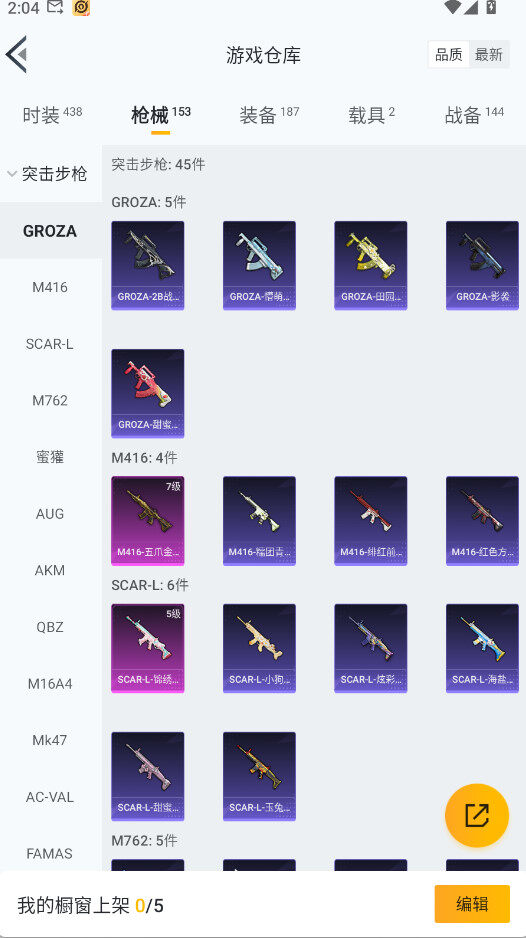Choose 蜜獾 in the weapon sidebar
Viewport: 526px width, 938px height.
pyautogui.click(x=50, y=457)
